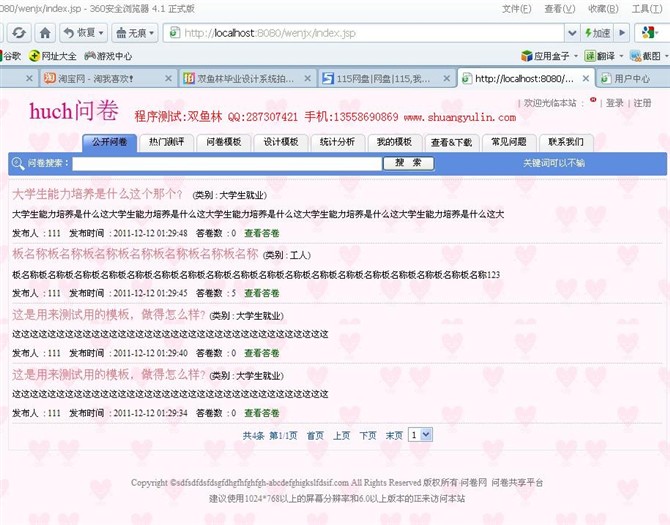Go to browser home page icon
The height and width of the screenshot is (525, 670).
45,33
